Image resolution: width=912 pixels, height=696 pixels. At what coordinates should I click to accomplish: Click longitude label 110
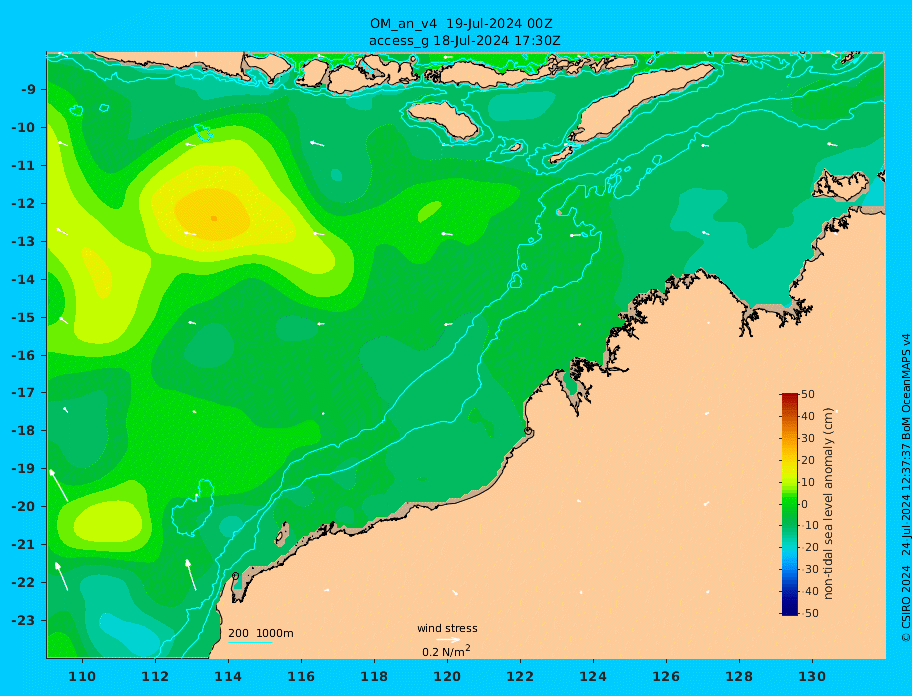[82, 676]
